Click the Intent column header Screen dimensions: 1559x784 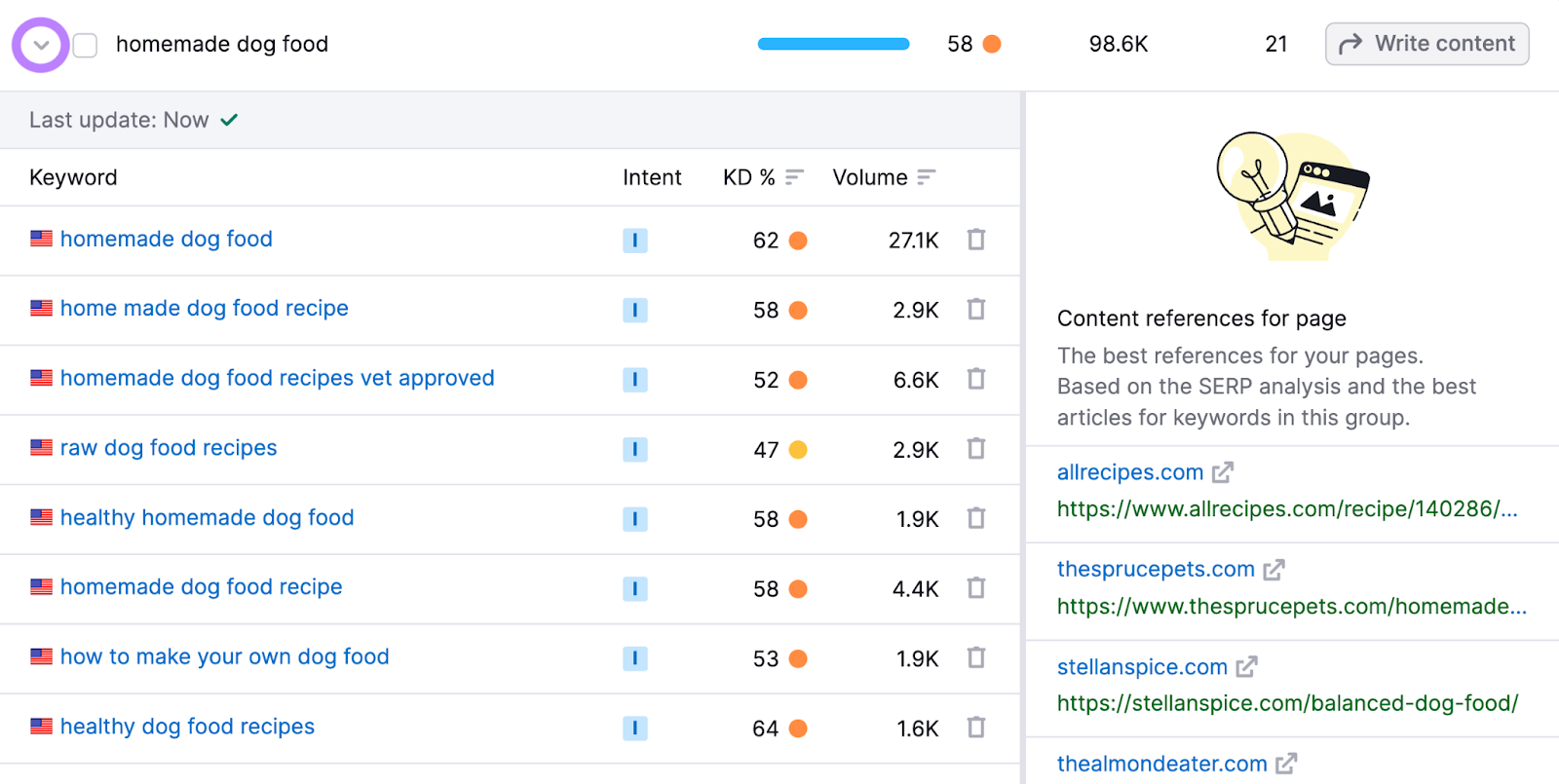(652, 177)
